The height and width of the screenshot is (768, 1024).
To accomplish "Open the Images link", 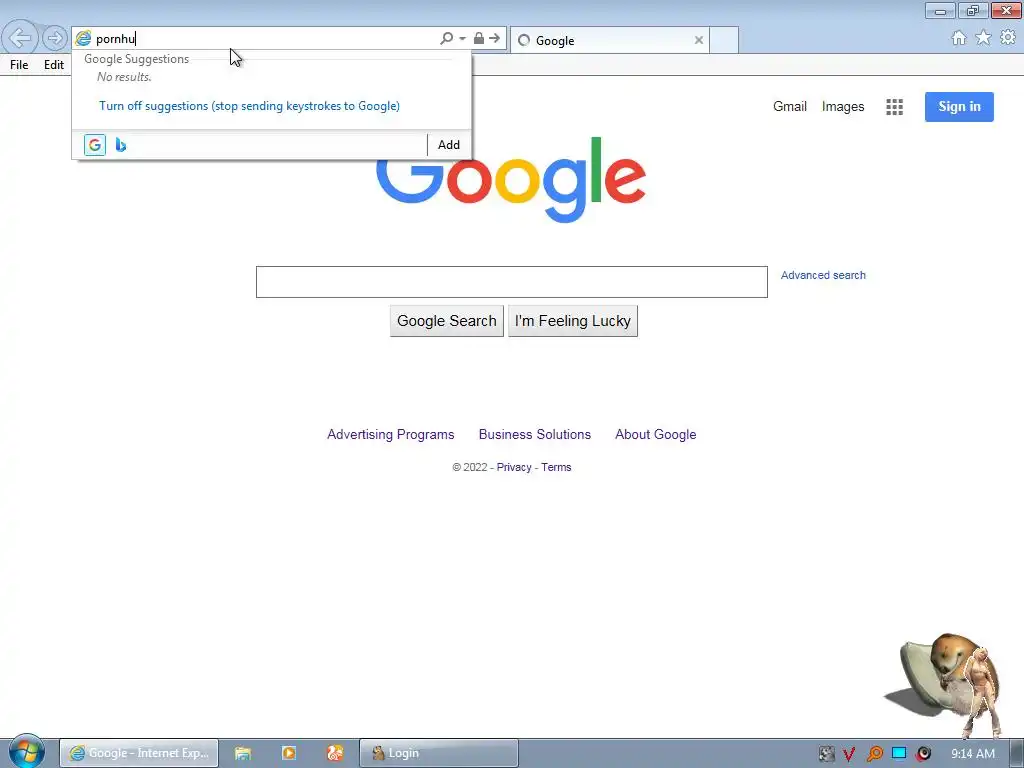I will pyautogui.click(x=842, y=106).
